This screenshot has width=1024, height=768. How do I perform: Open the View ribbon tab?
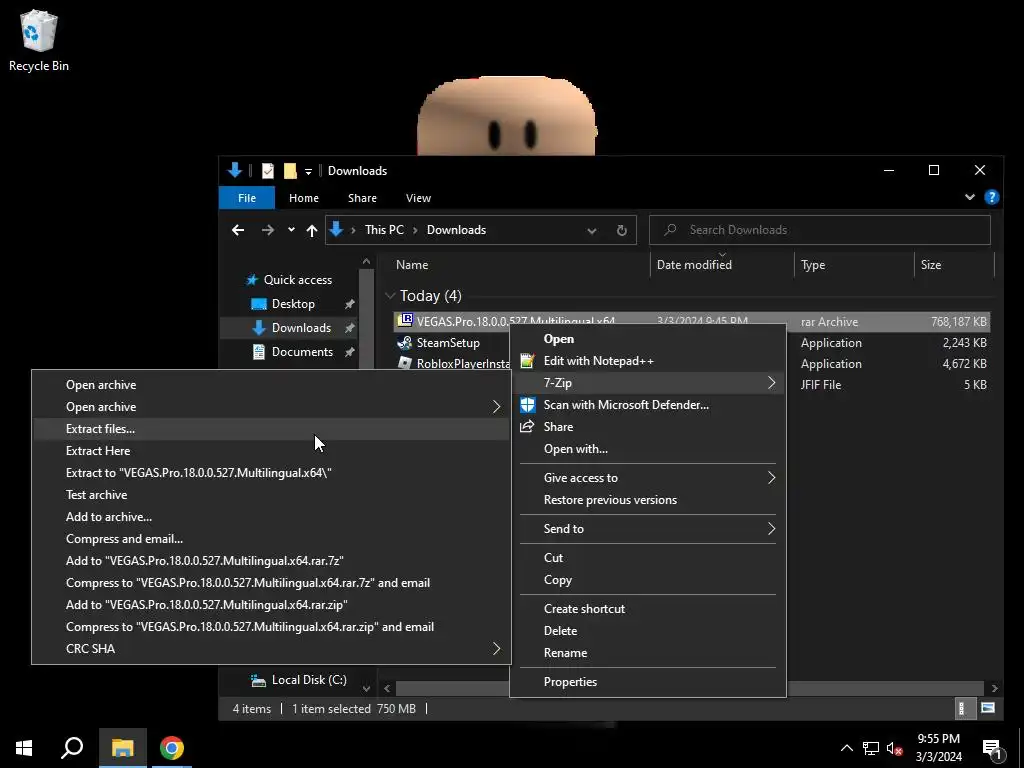[419, 198]
